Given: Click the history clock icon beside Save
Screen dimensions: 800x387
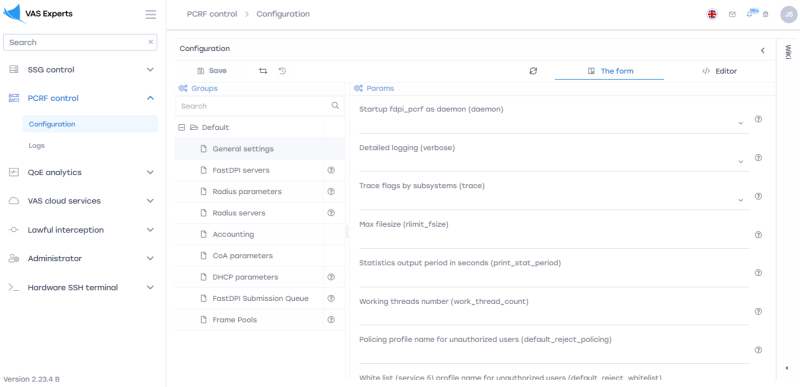Looking at the screenshot, I should (282, 71).
